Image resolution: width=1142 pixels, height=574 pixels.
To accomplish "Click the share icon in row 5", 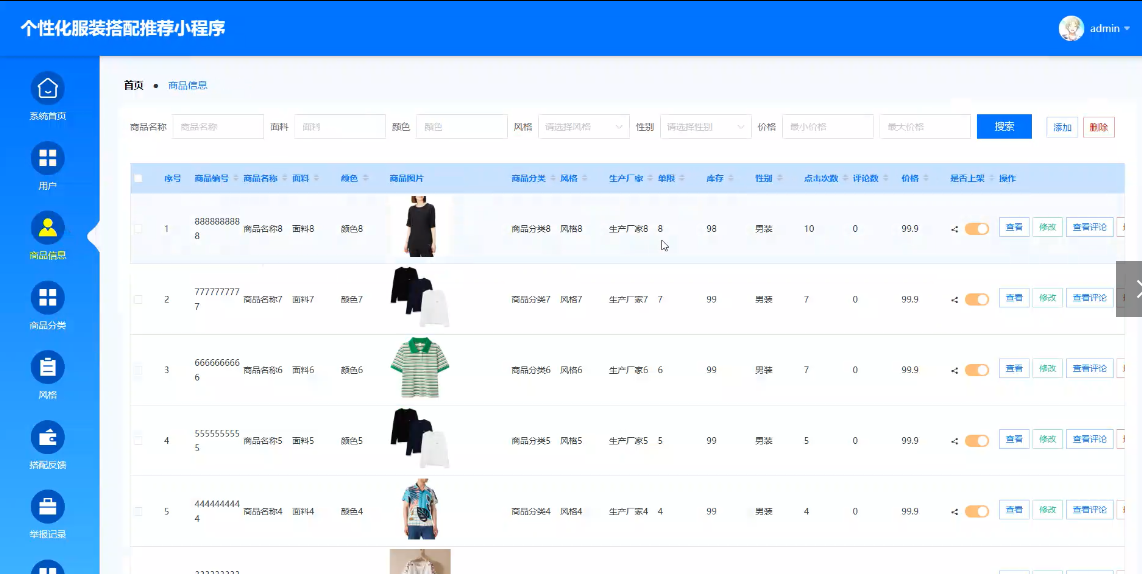I will tap(955, 511).
